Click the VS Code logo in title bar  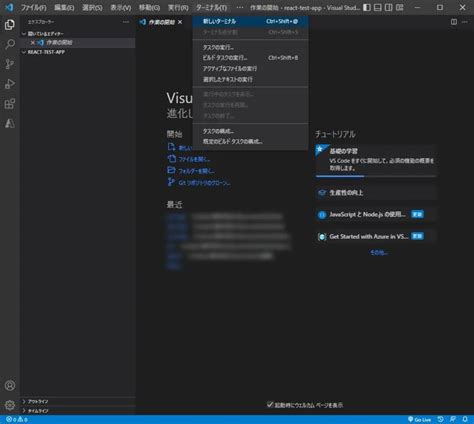(9, 7)
